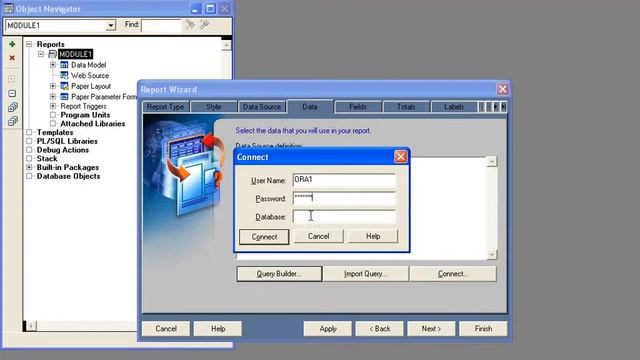Image resolution: width=640 pixels, height=360 pixels.
Task: Expand the Built-in Packages node
Action: [x=29, y=167]
